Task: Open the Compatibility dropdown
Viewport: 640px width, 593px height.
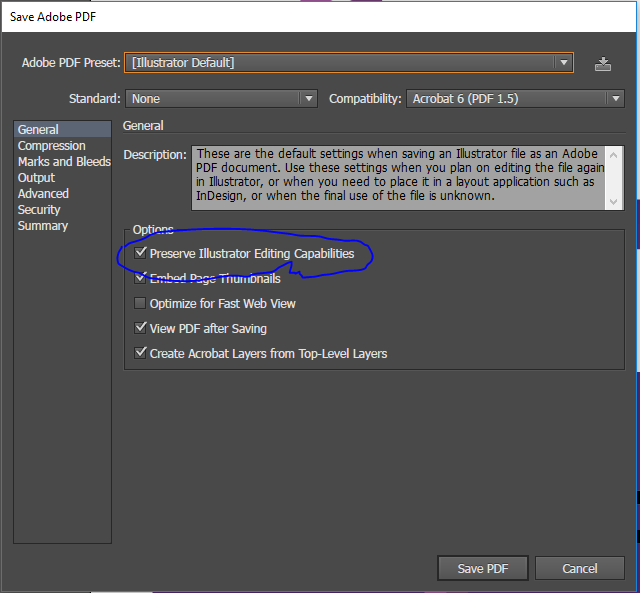Action: pyautogui.click(x=515, y=99)
